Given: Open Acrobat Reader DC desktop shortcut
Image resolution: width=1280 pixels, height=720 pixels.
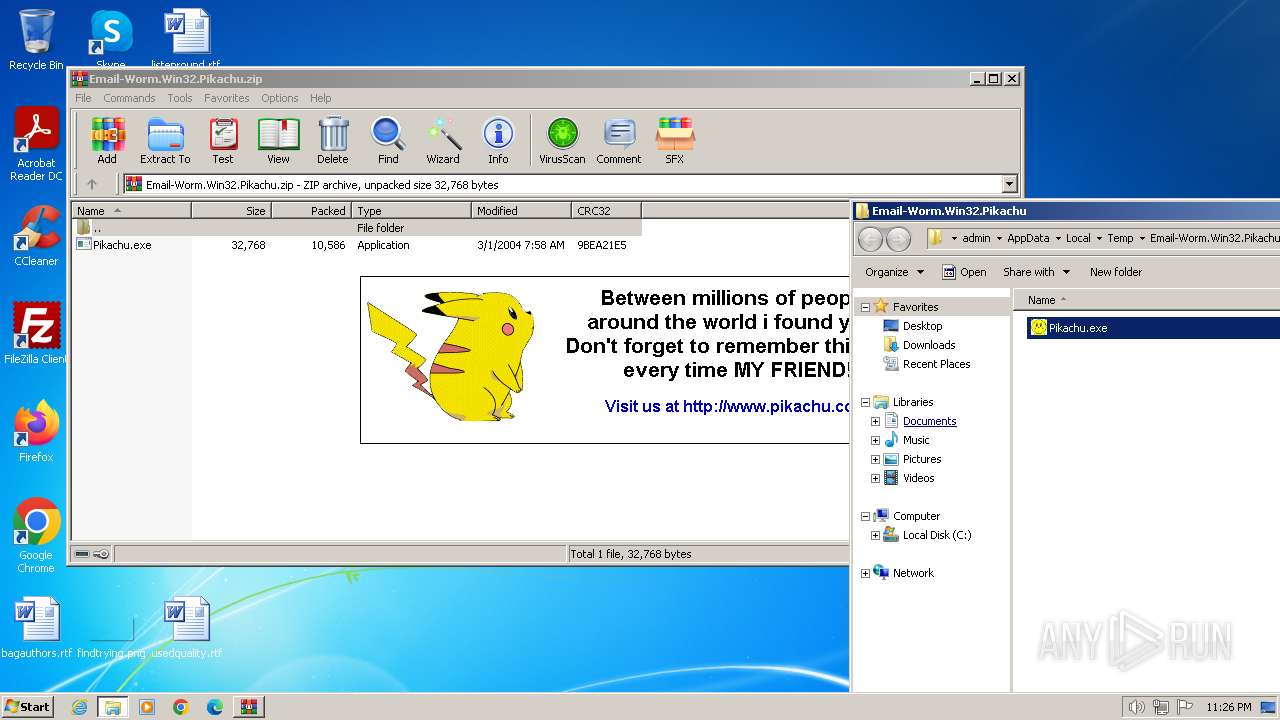Looking at the screenshot, I should (x=36, y=144).
